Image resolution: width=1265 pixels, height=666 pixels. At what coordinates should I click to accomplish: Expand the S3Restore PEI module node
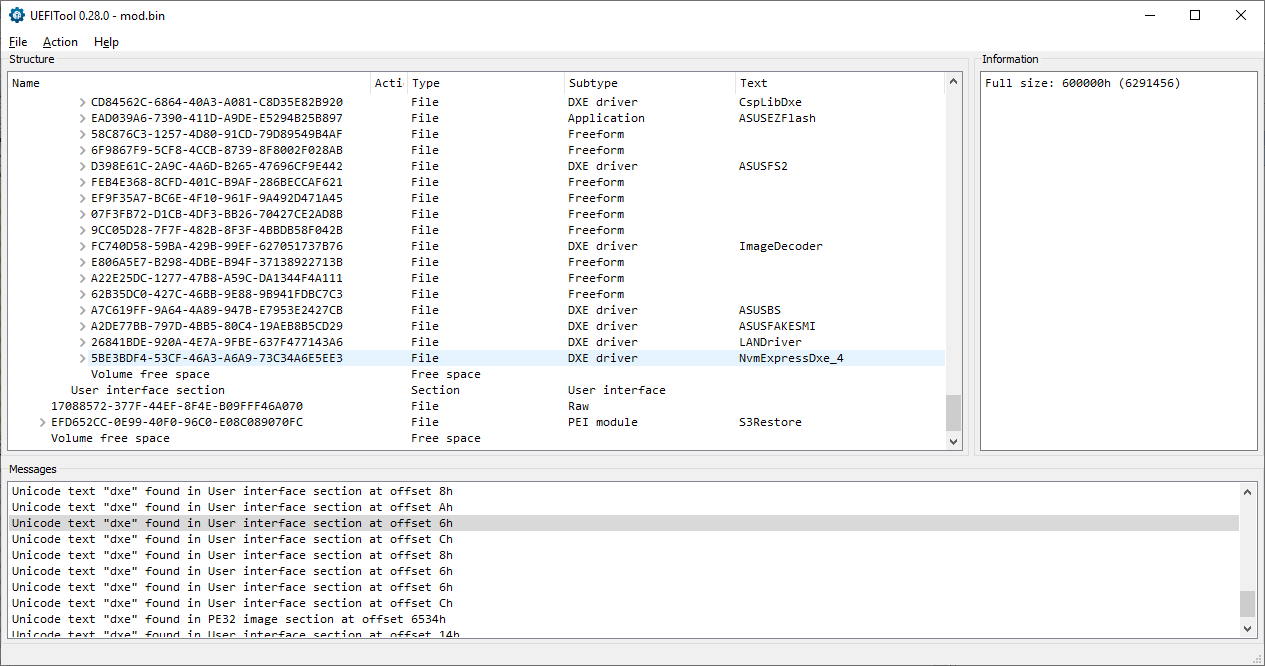click(43, 422)
